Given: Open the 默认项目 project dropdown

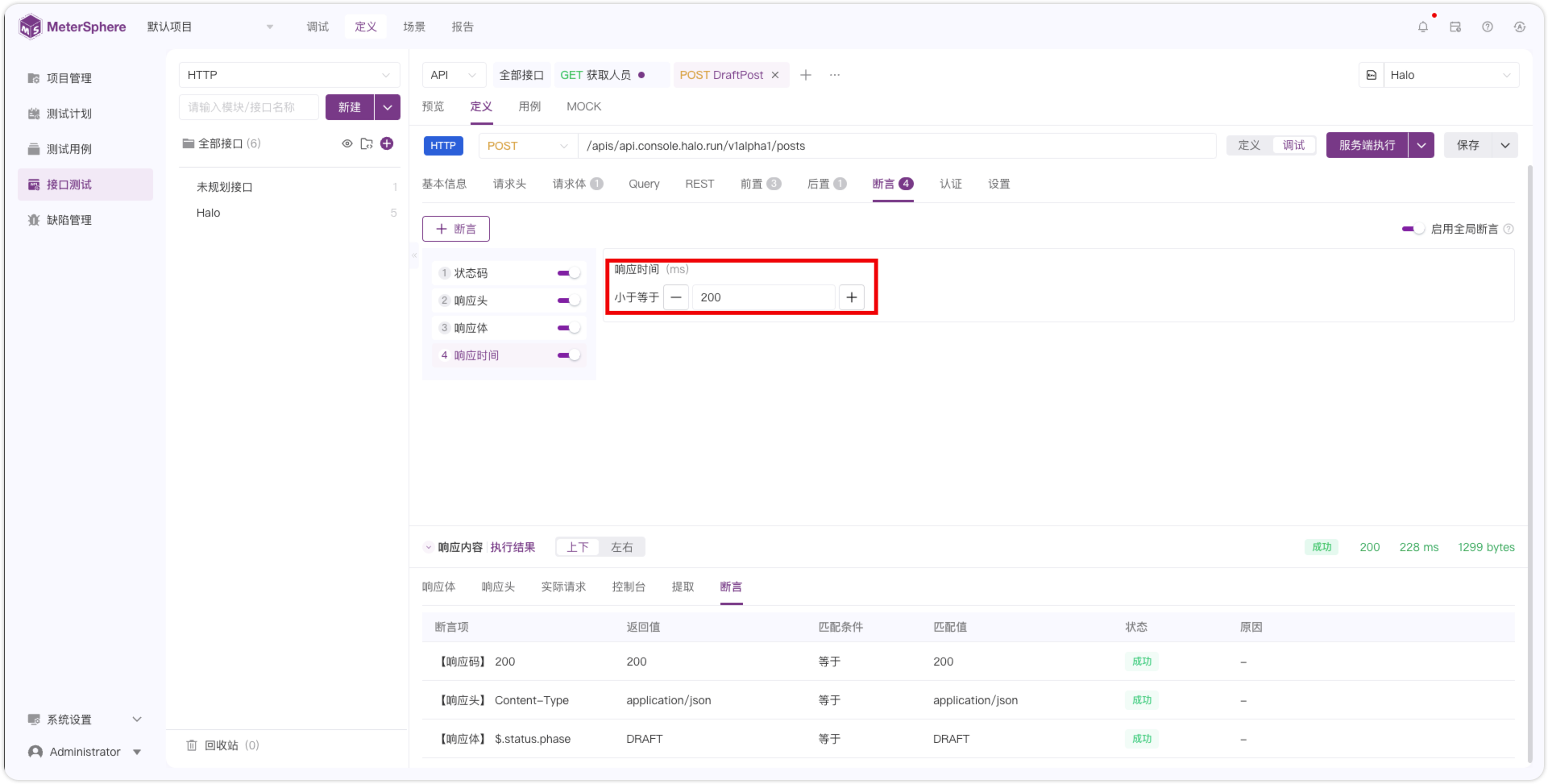Looking at the screenshot, I should [x=210, y=27].
